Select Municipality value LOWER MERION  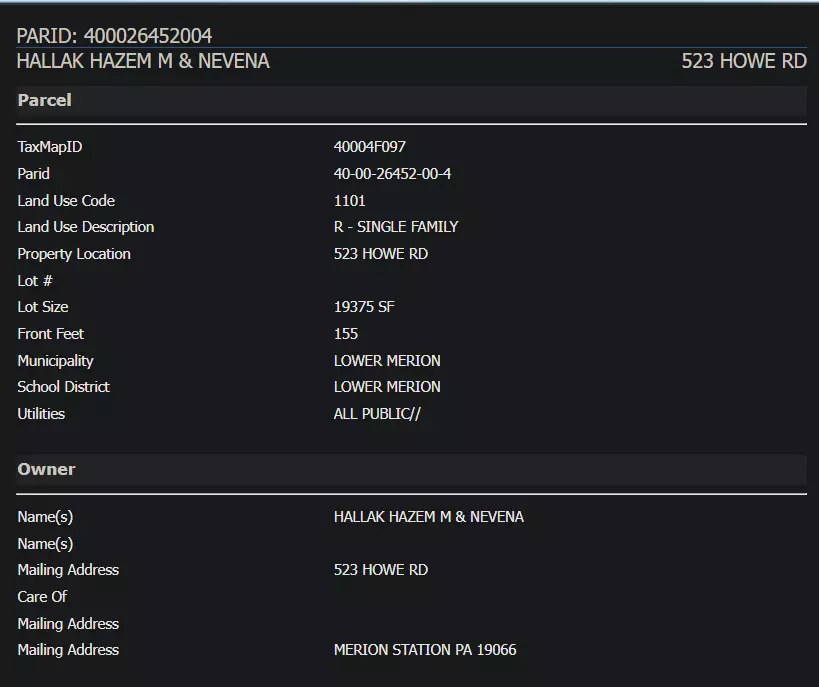click(387, 361)
